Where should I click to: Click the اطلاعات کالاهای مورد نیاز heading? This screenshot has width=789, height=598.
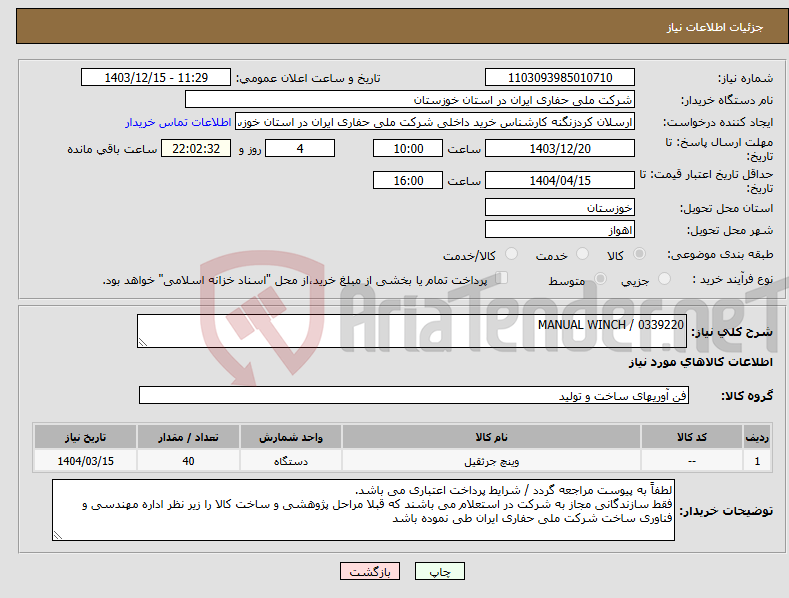(x=700, y=362)
